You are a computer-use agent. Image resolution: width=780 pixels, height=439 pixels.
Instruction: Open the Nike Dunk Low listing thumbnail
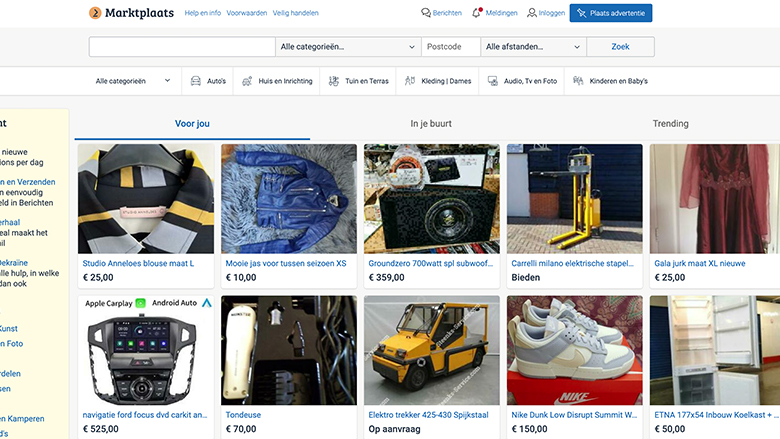point(574,350)
